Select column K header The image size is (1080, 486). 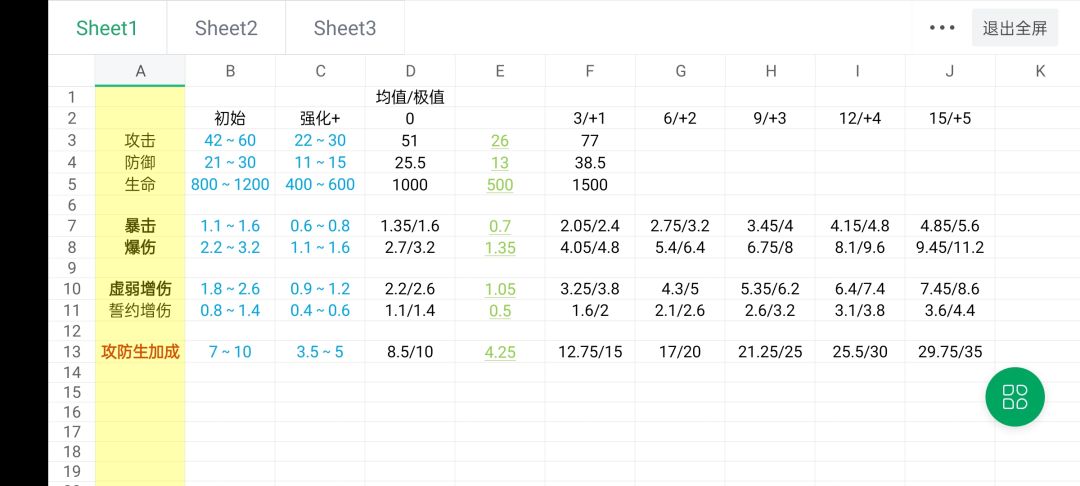pos(1040,70)
